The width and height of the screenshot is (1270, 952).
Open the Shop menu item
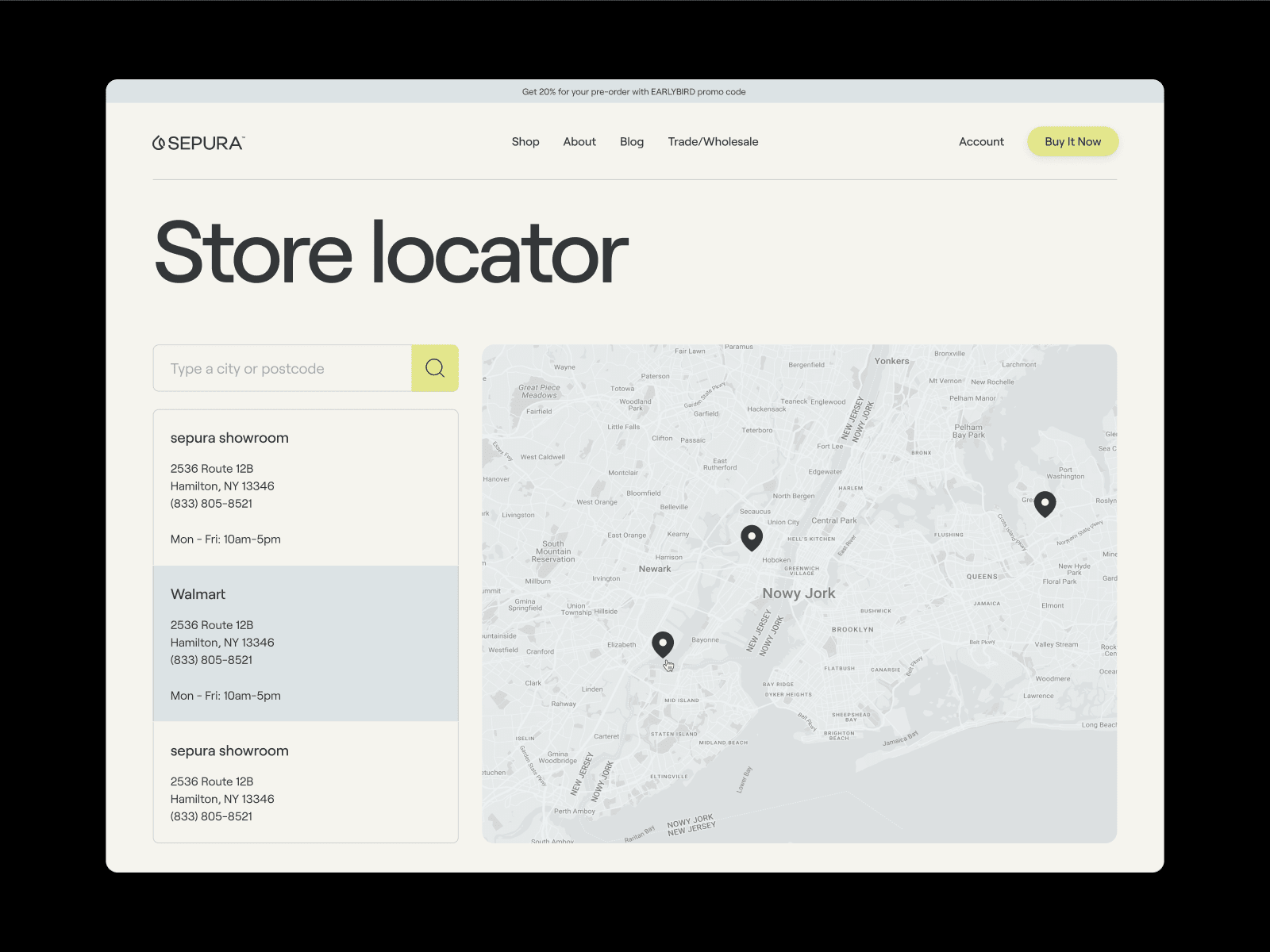coord(525,142)
